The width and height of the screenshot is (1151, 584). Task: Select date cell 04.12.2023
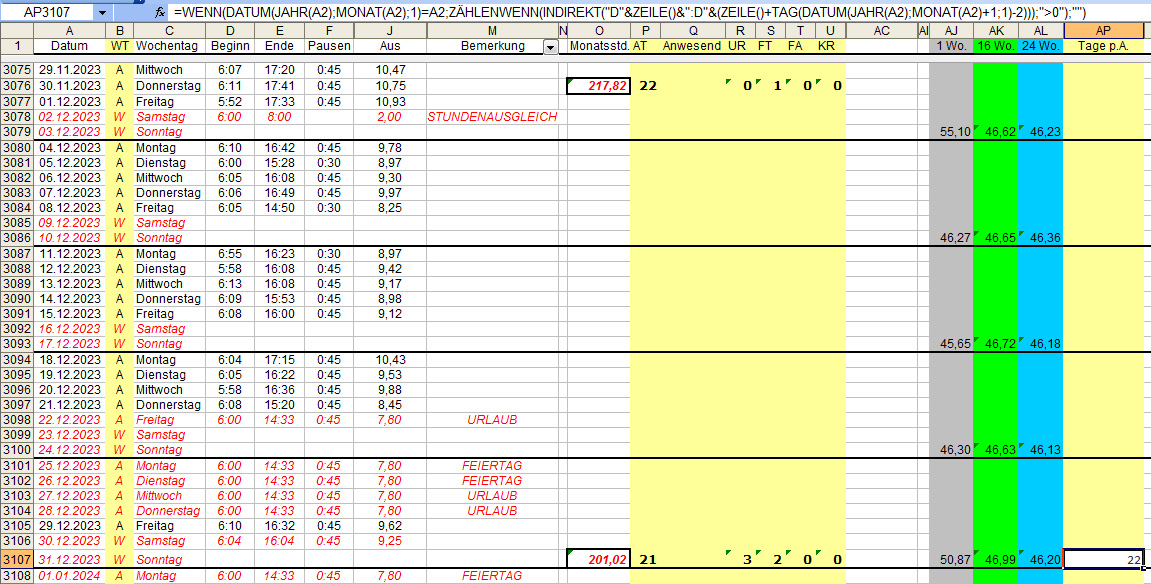(69, 147)
